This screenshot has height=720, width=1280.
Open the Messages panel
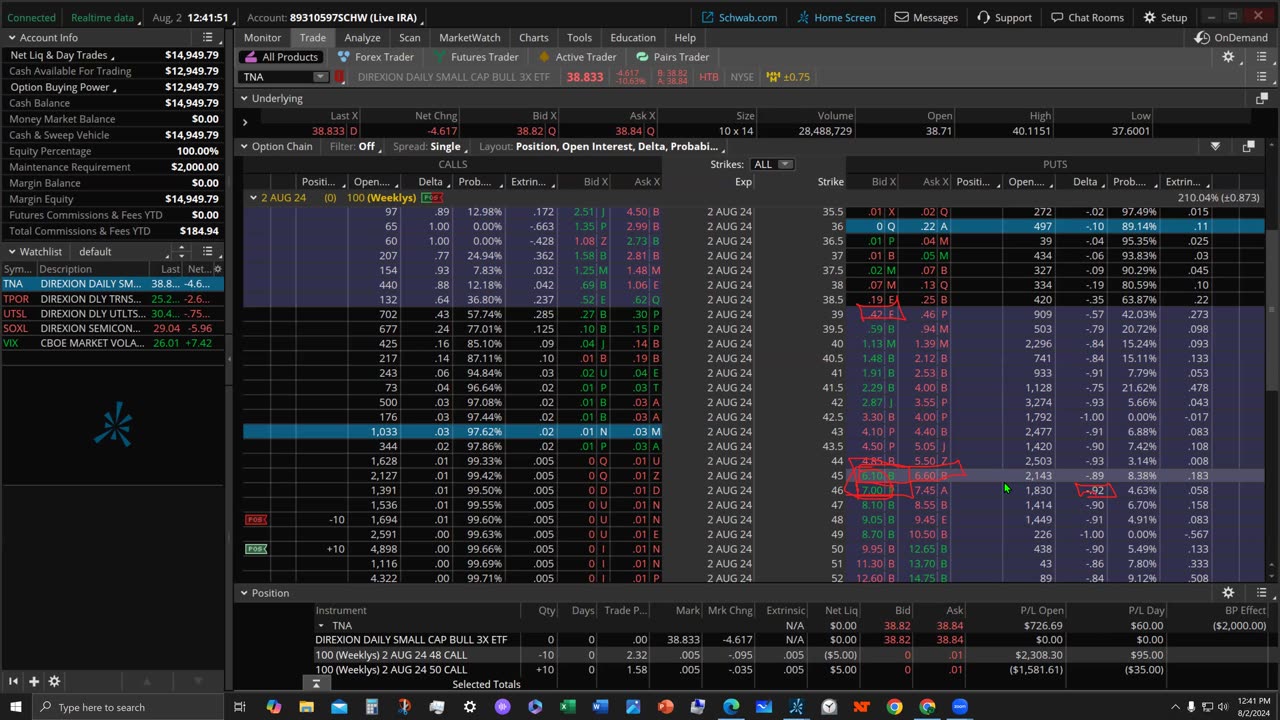(x=926, y=17)
